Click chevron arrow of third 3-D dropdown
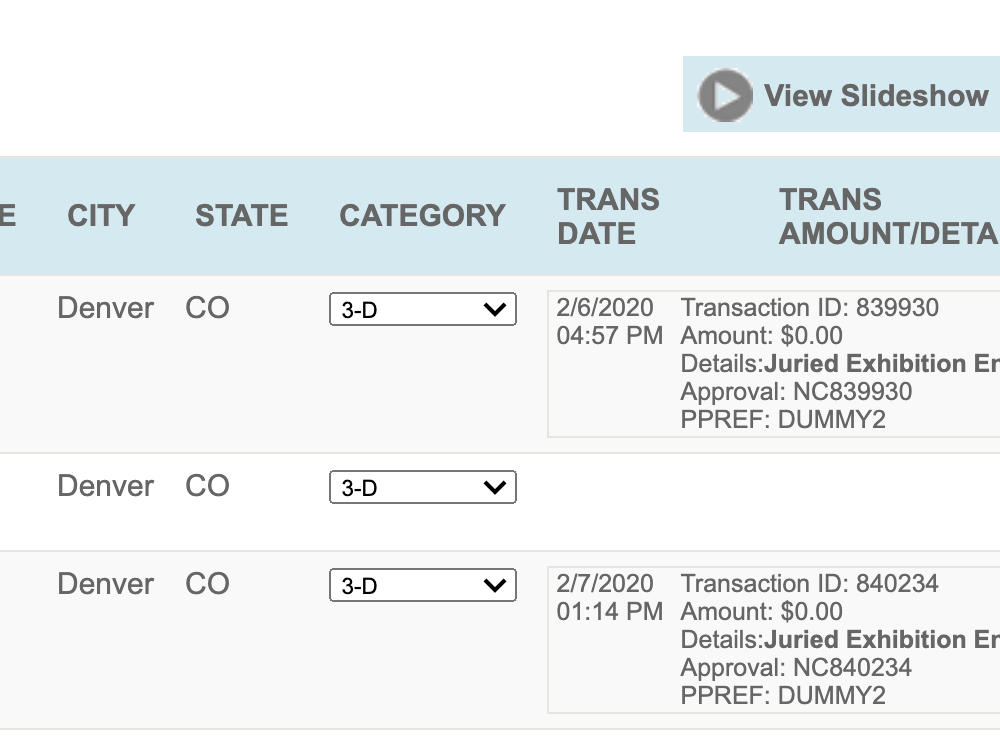The image size is (1000, 736). (495, 585)
